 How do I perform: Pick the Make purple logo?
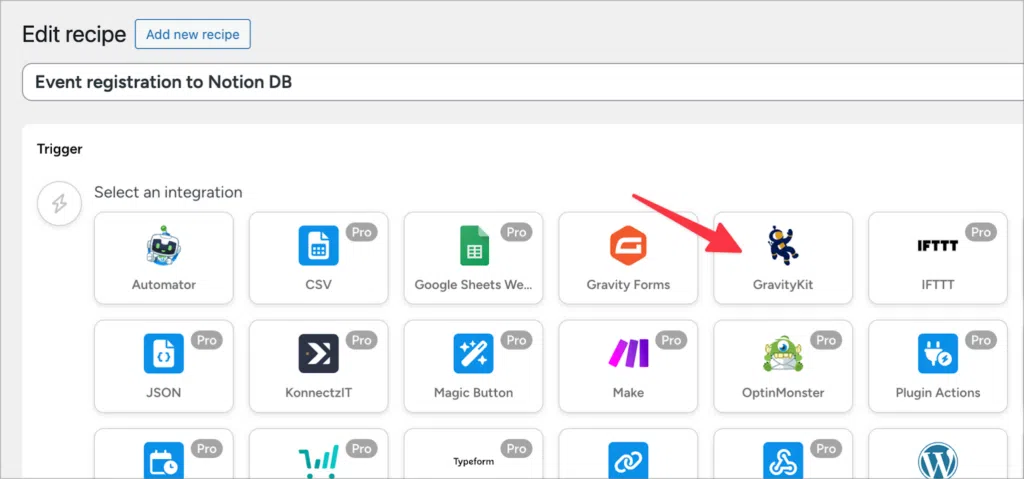point(628,354)
